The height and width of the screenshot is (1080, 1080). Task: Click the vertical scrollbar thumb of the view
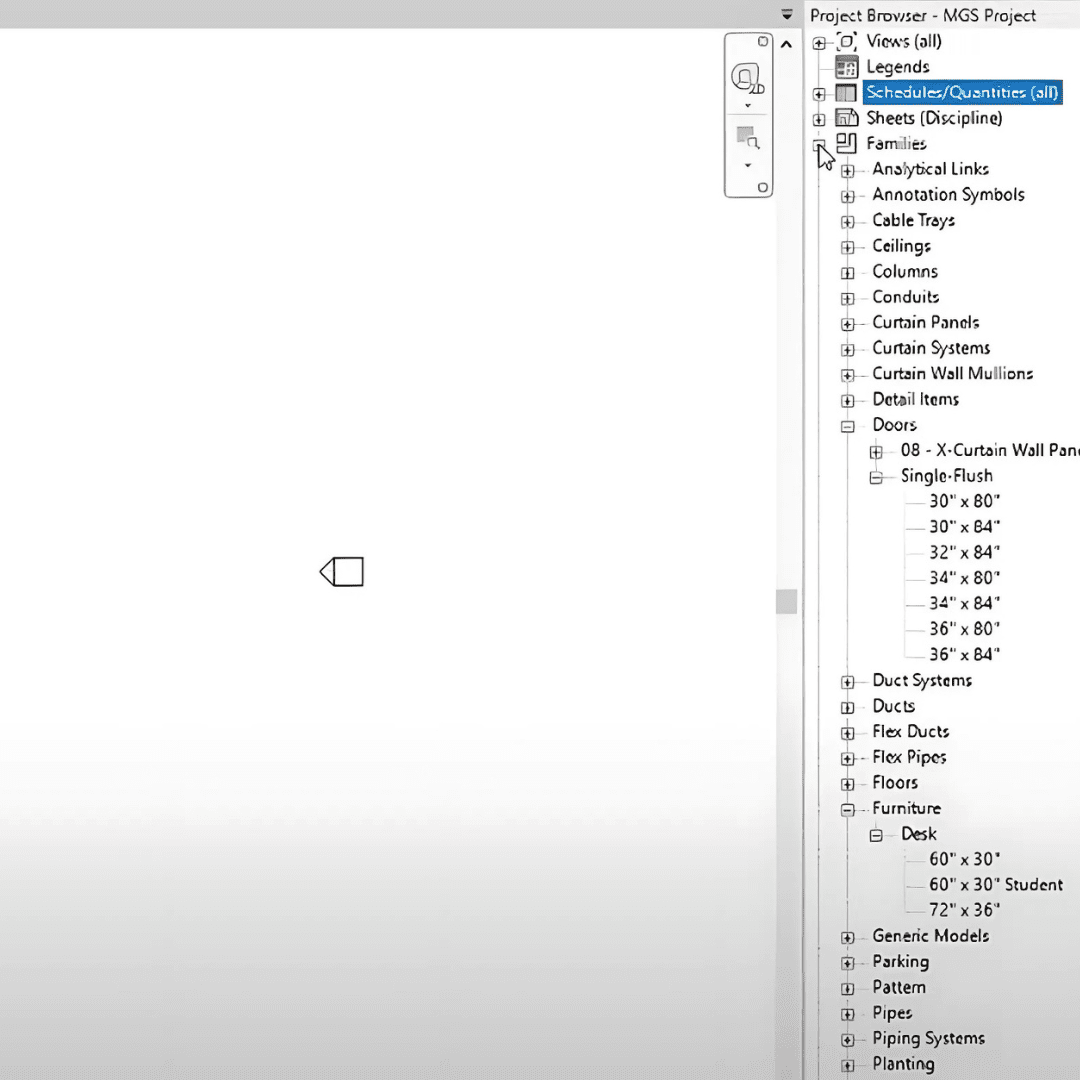787,601
